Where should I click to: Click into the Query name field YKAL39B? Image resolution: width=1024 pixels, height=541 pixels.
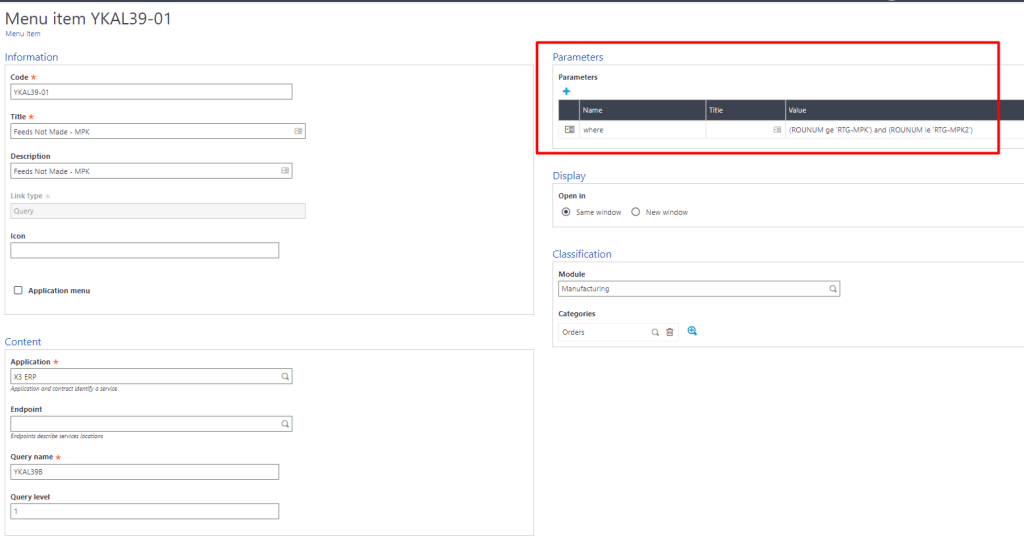click(x=144, y=472)
